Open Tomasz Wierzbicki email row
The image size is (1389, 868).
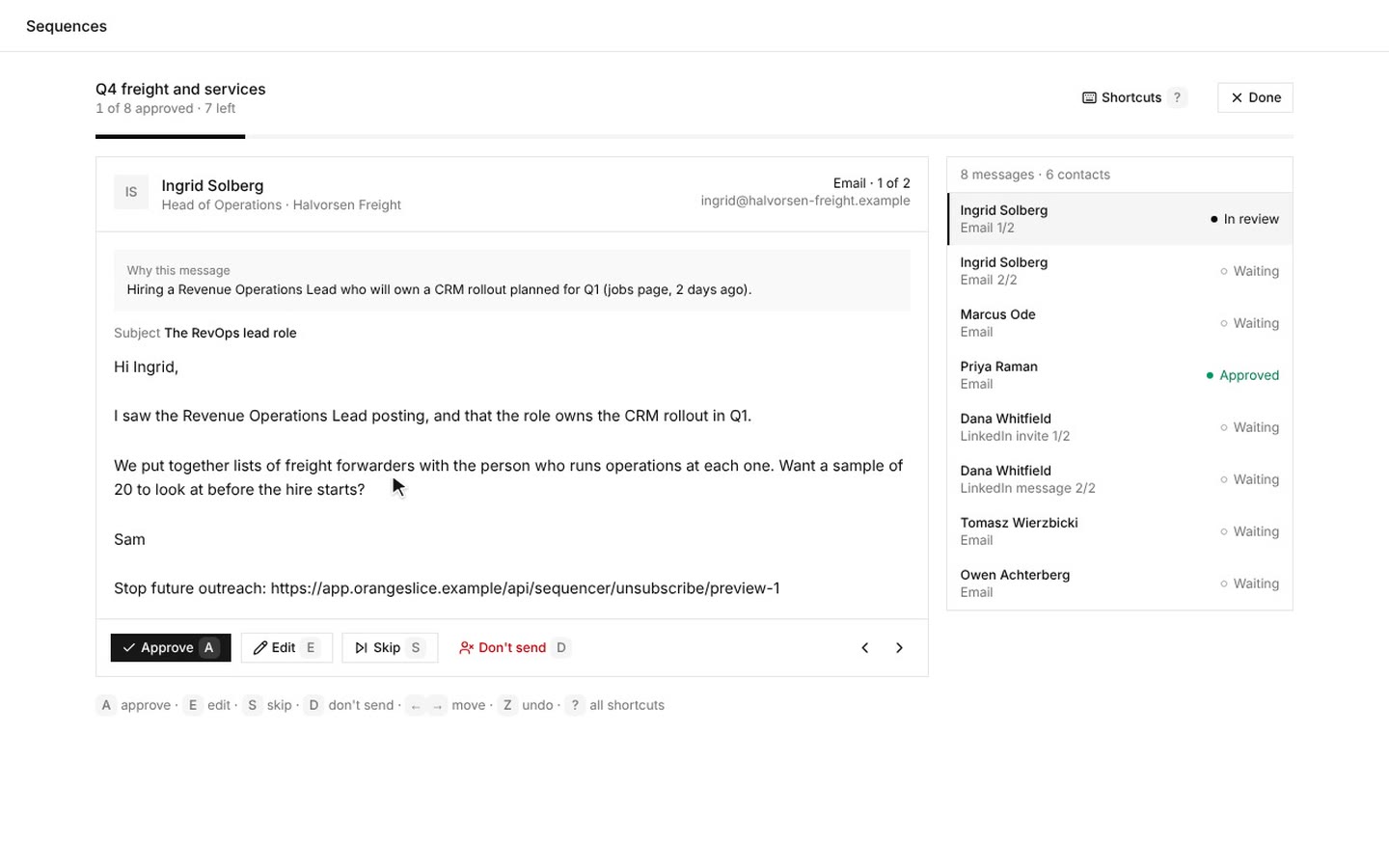1120,531
